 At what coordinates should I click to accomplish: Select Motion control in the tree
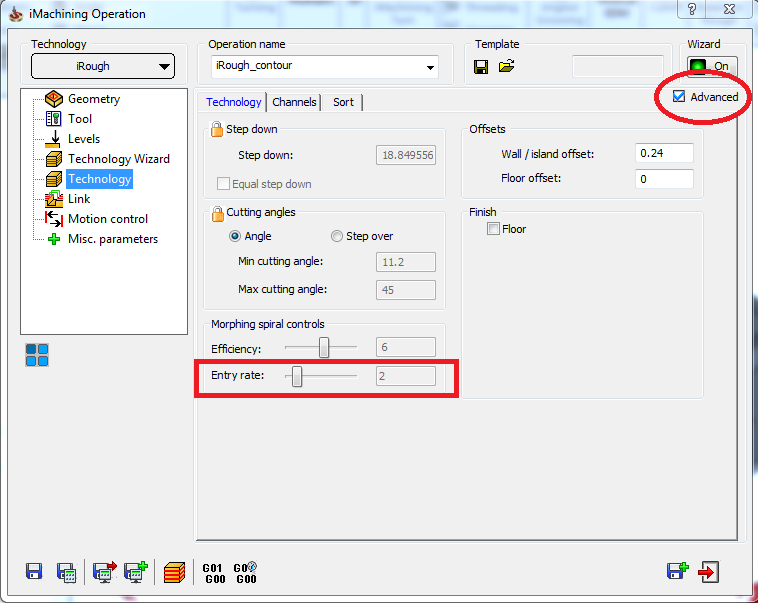[x=108, y=219]
